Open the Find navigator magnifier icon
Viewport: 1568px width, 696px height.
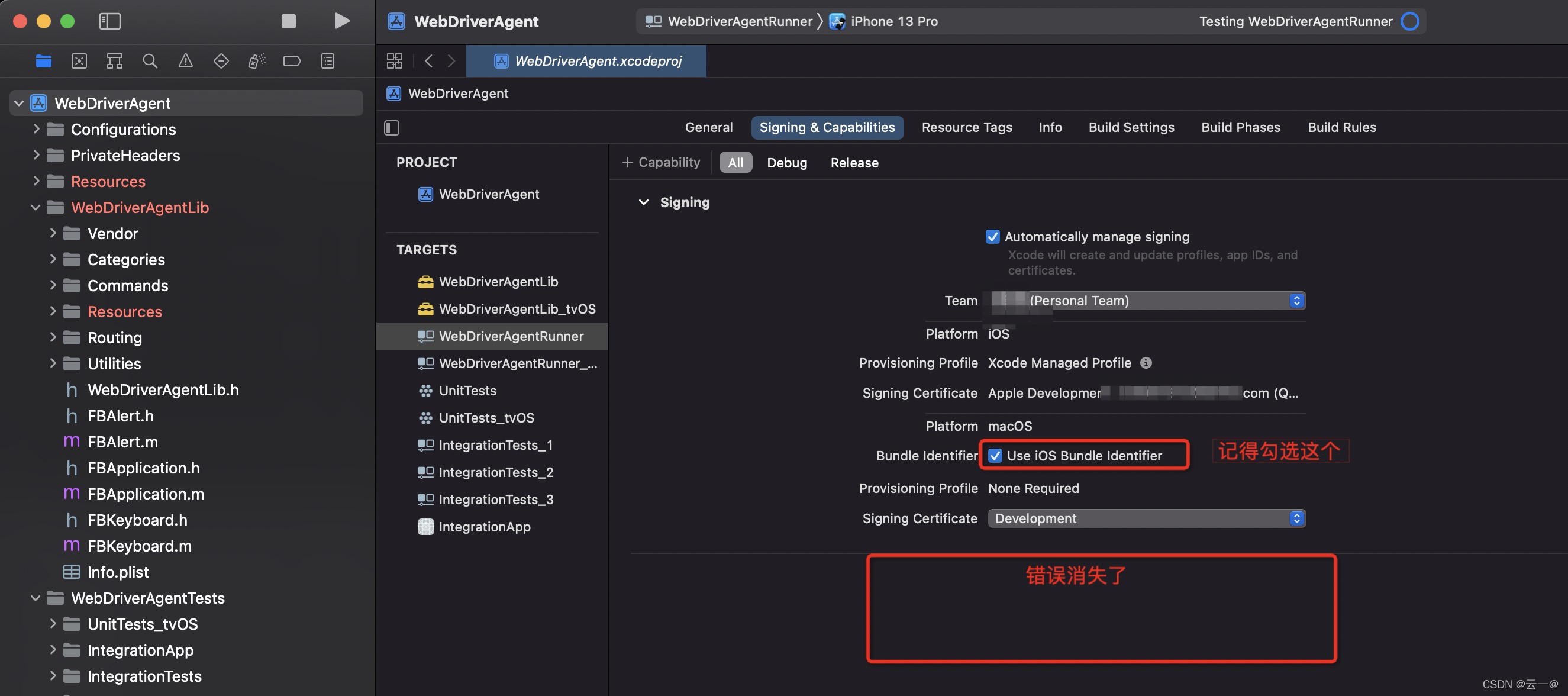(150, 61)
